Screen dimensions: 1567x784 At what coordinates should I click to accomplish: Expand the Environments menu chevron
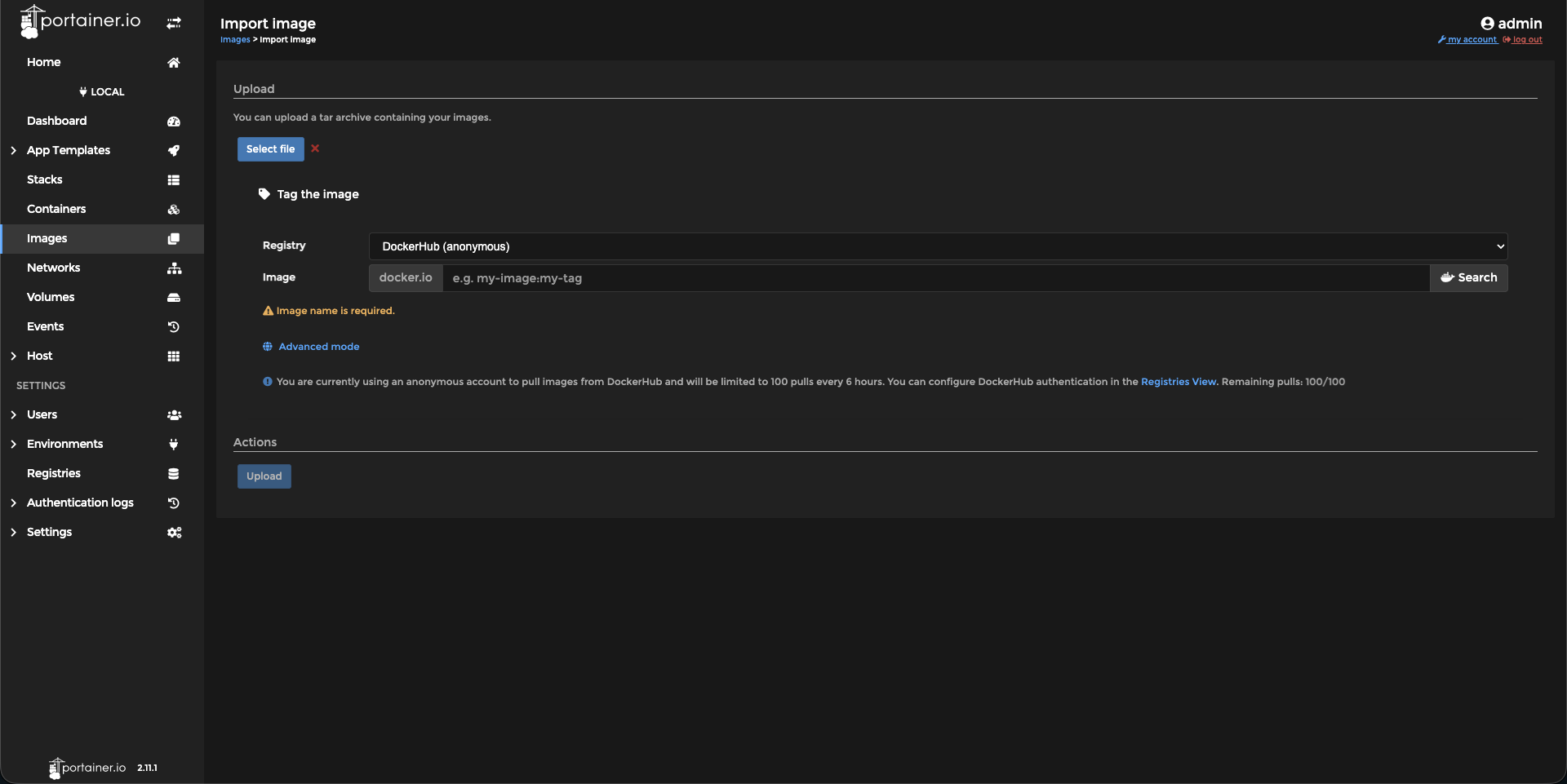coord(13,445)
